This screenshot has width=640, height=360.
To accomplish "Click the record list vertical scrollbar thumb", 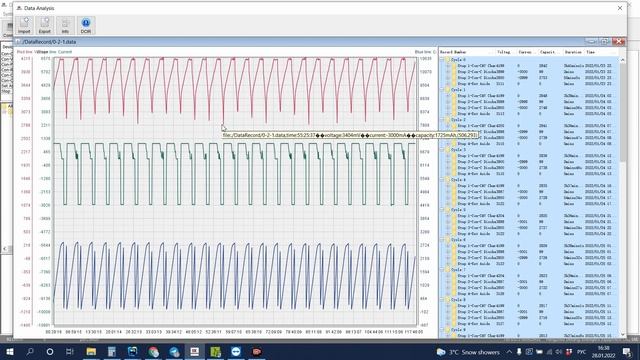I will [623, 112].
